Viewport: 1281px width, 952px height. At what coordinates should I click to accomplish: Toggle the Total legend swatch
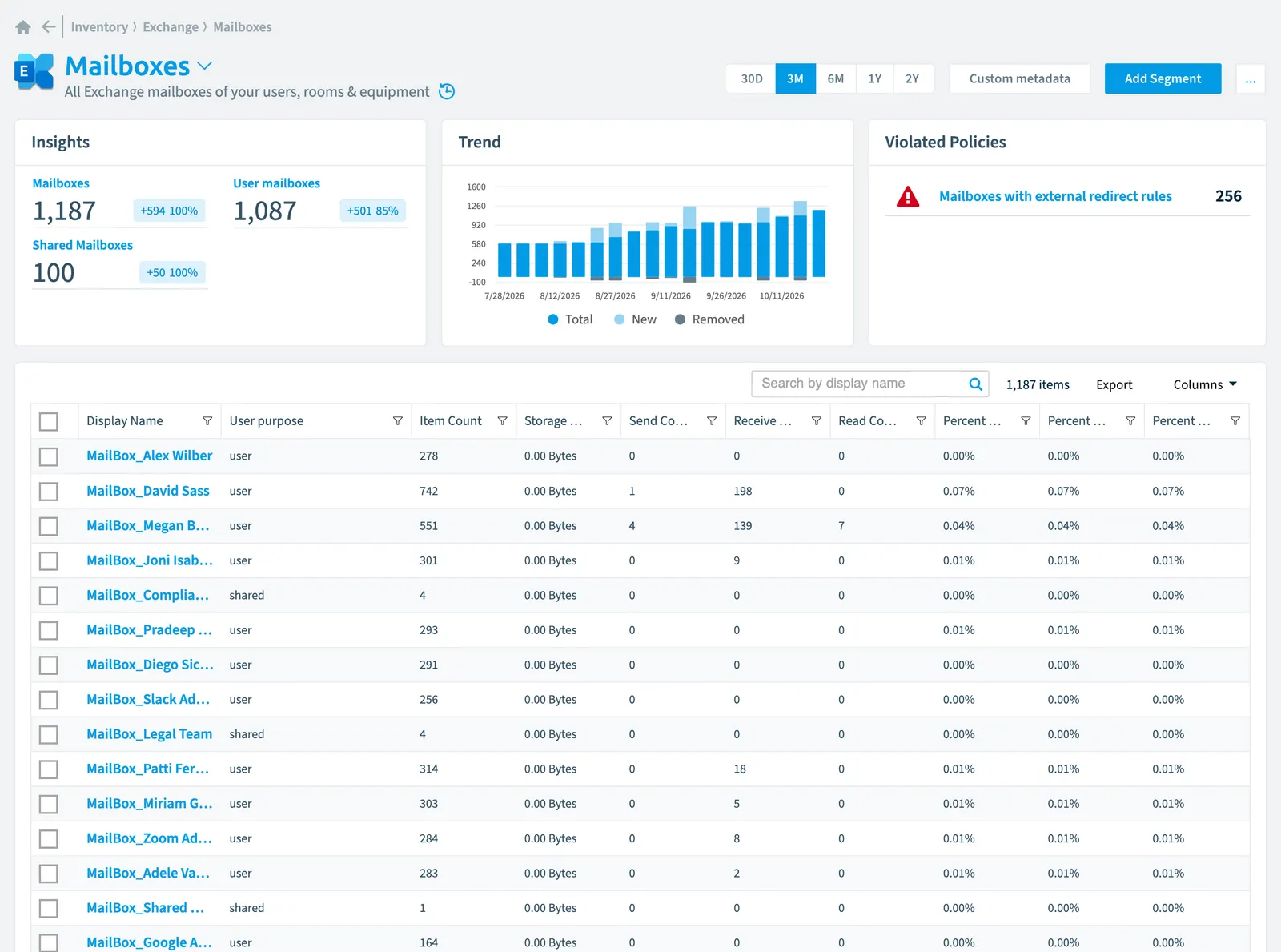[x=552, y=319]
